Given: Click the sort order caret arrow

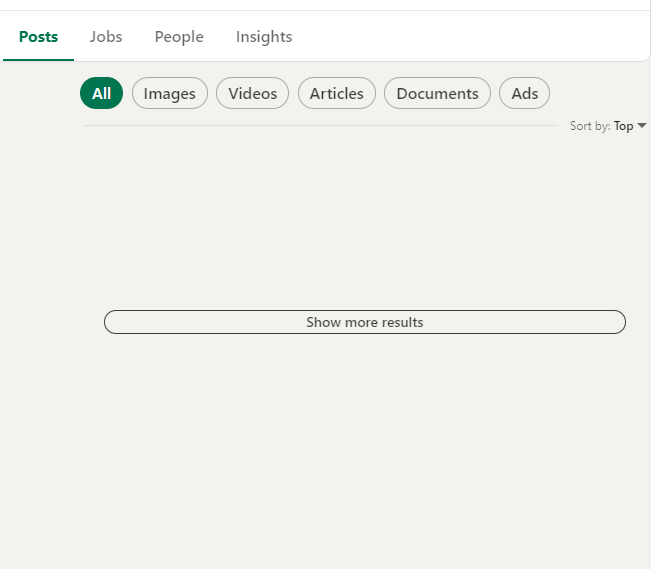Looking at the screenshot, I should tap(642, 126).
